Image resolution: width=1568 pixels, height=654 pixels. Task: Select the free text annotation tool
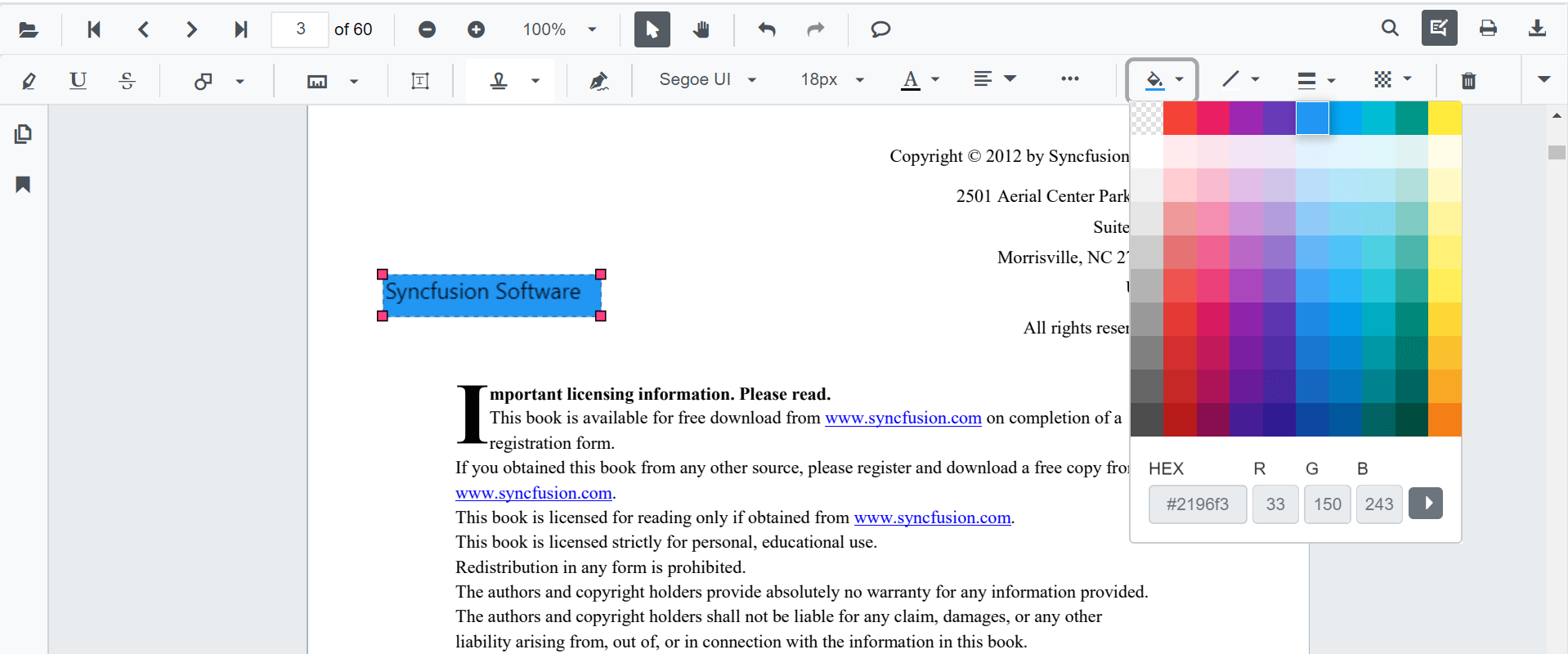(419, 80)
